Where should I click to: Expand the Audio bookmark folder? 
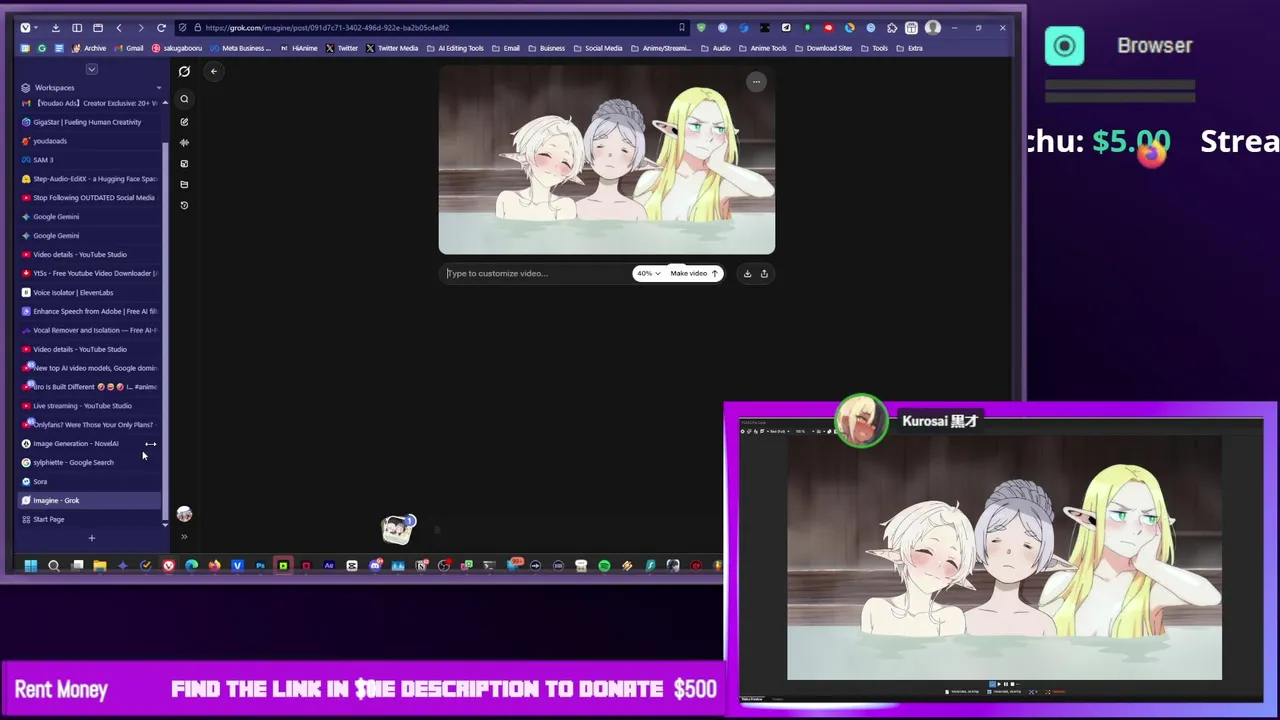tap(715, 48)
